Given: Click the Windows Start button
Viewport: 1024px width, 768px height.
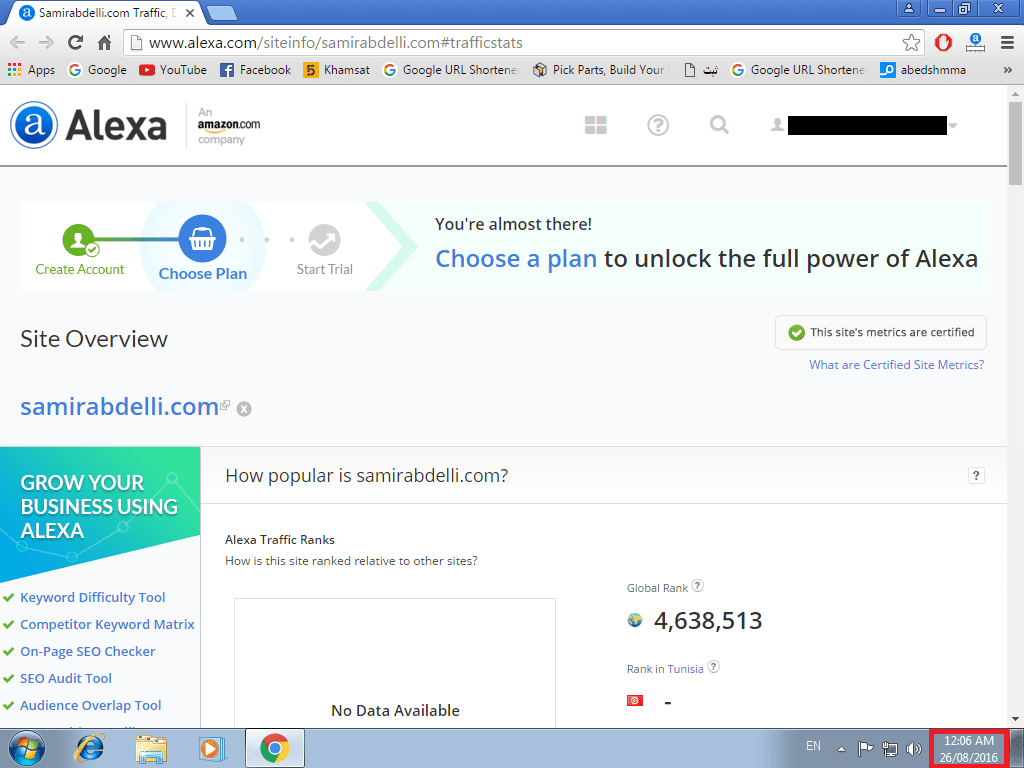Looking at the screenshot, I should coord(27,748).
